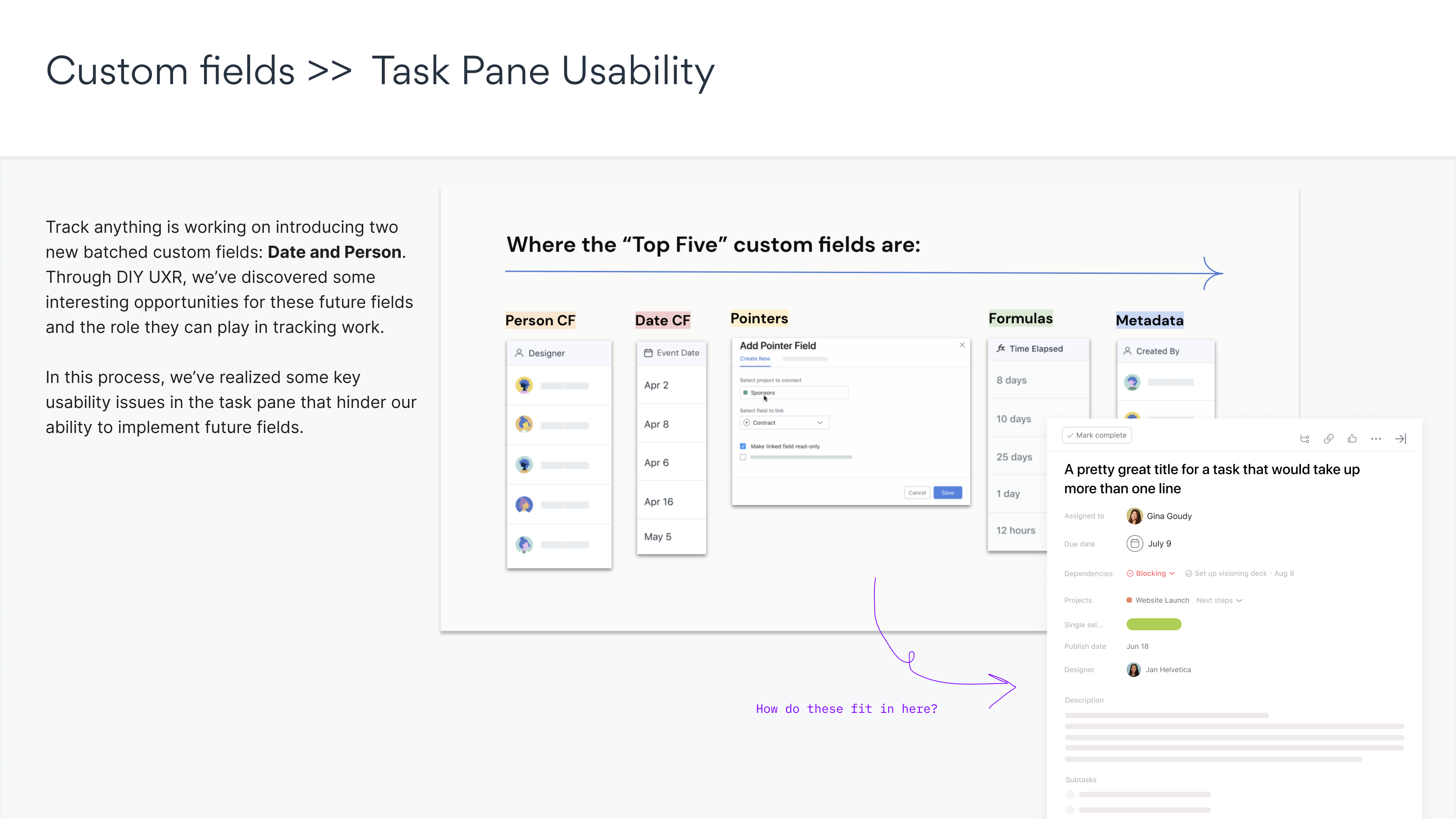Open the Next steps section dropdown
1456x819 pixels.
click(1219, 600)
